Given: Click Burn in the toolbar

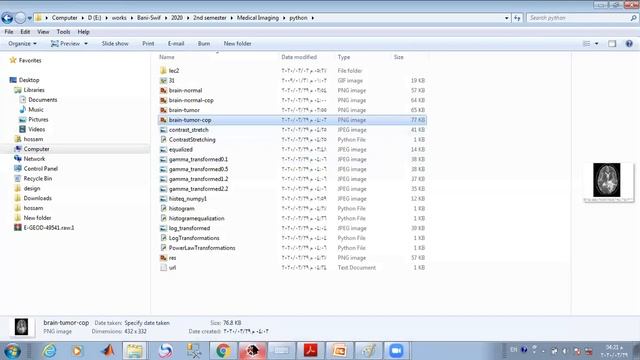Looking at the screenshot, I should pyautogui.click(x=204, y=44).
